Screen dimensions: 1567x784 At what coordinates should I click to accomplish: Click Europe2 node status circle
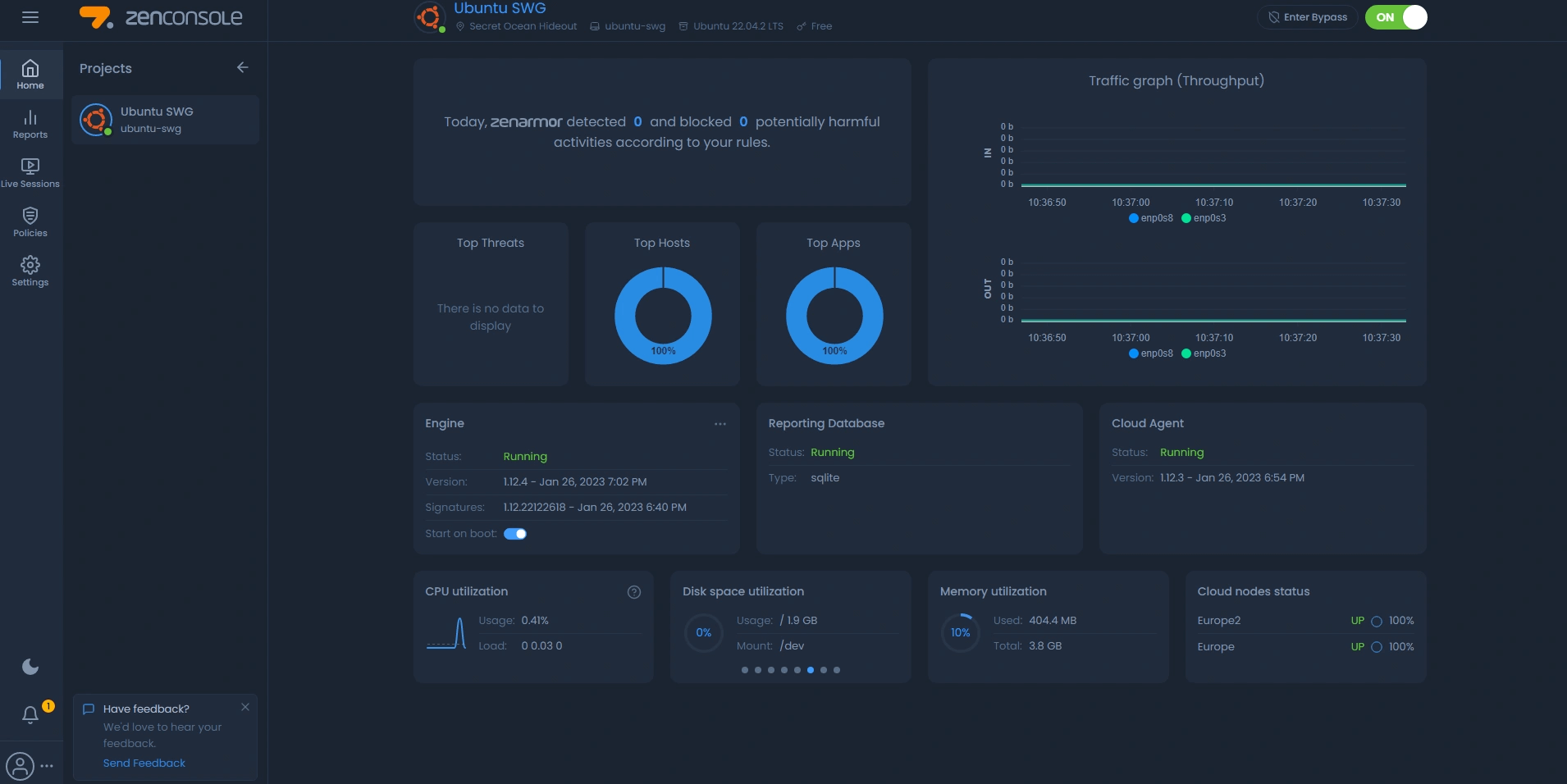tap(1377, 622)
